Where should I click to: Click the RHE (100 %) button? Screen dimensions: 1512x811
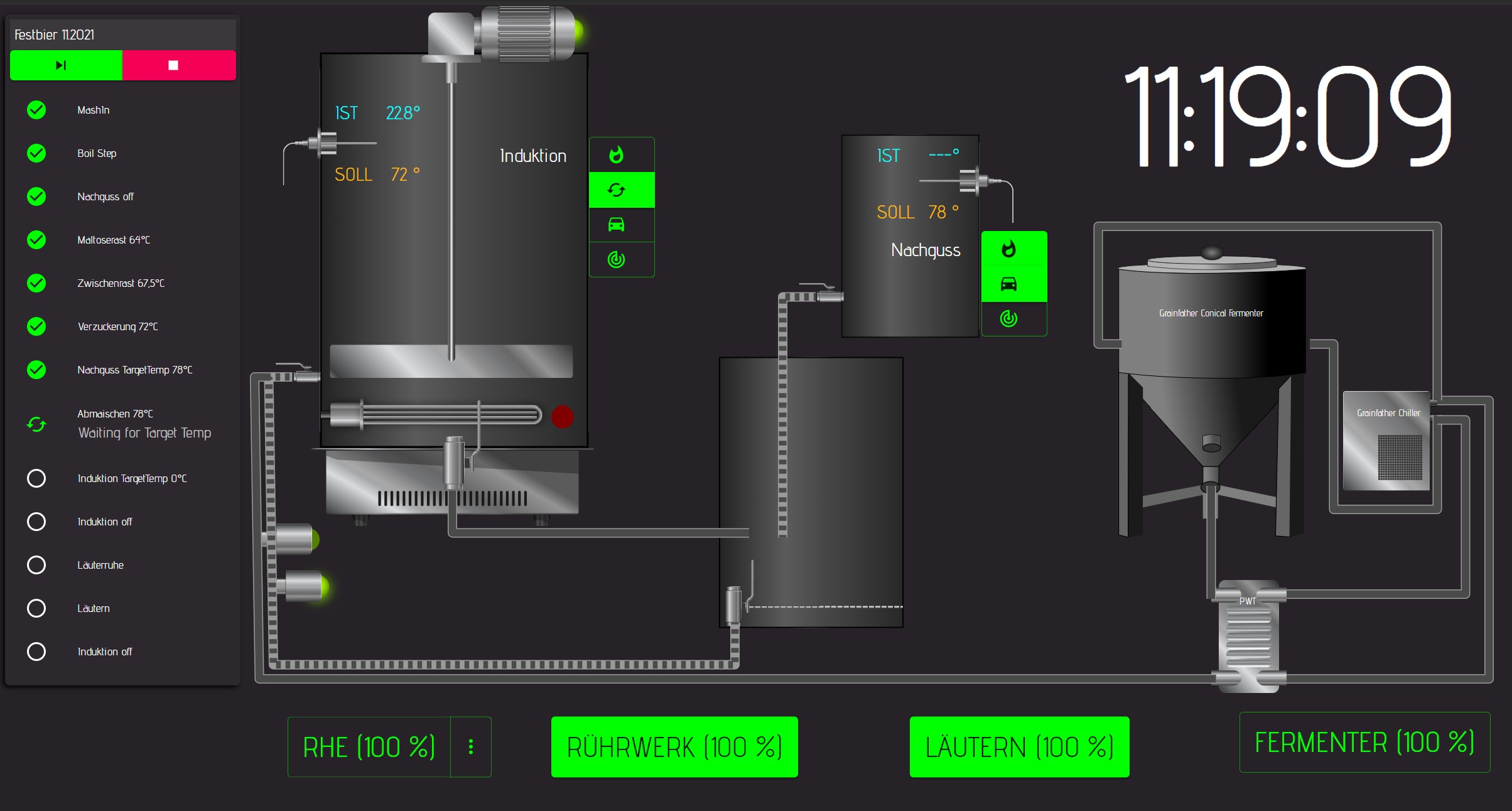(x=369, y=747)
